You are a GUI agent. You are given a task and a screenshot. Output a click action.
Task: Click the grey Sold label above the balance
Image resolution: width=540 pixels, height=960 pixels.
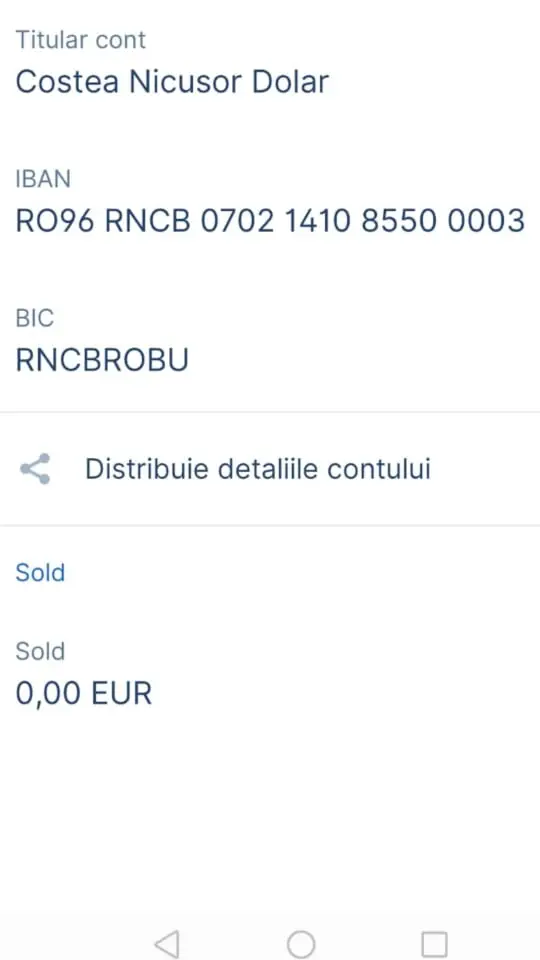click(40, 651)
